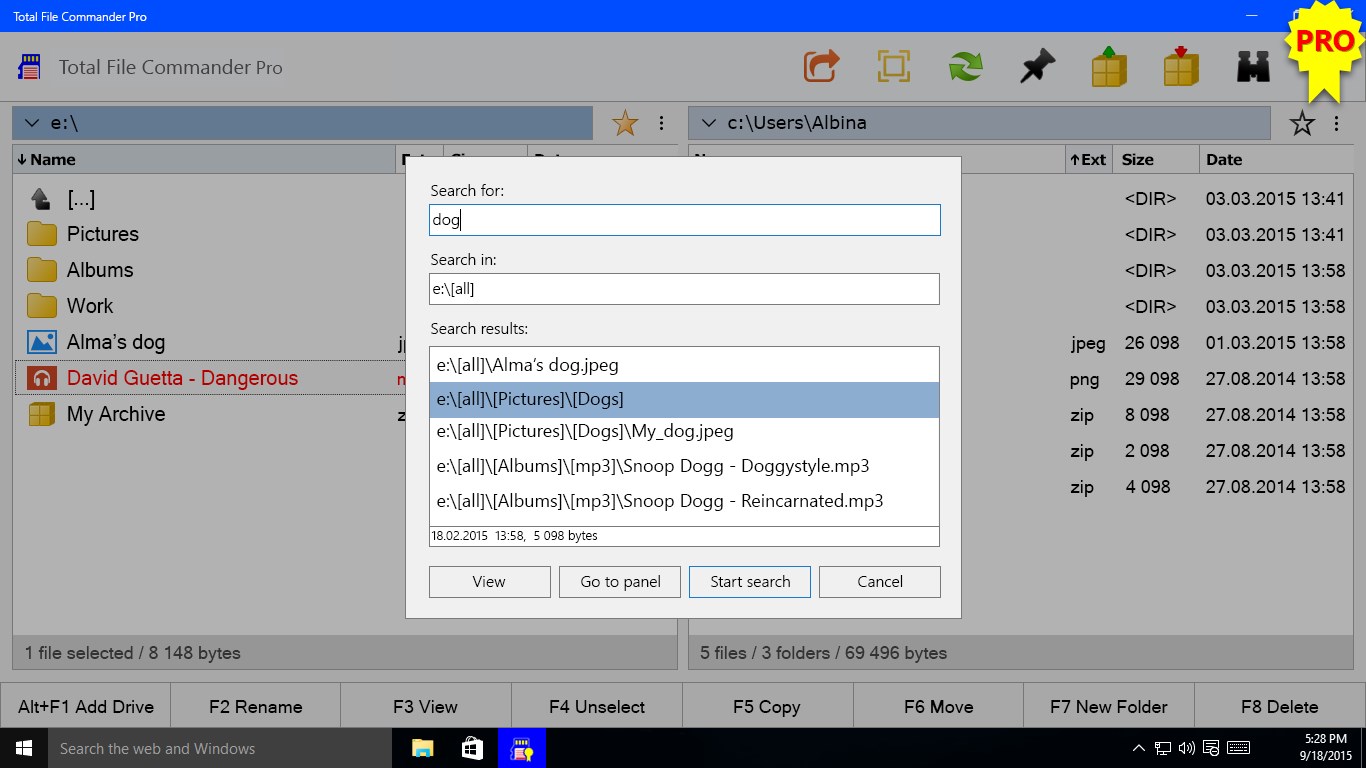Open search with the binoculars icon
Image resolution: width=1366 pixels, height=768 pixels.
tap(1253, 67)
